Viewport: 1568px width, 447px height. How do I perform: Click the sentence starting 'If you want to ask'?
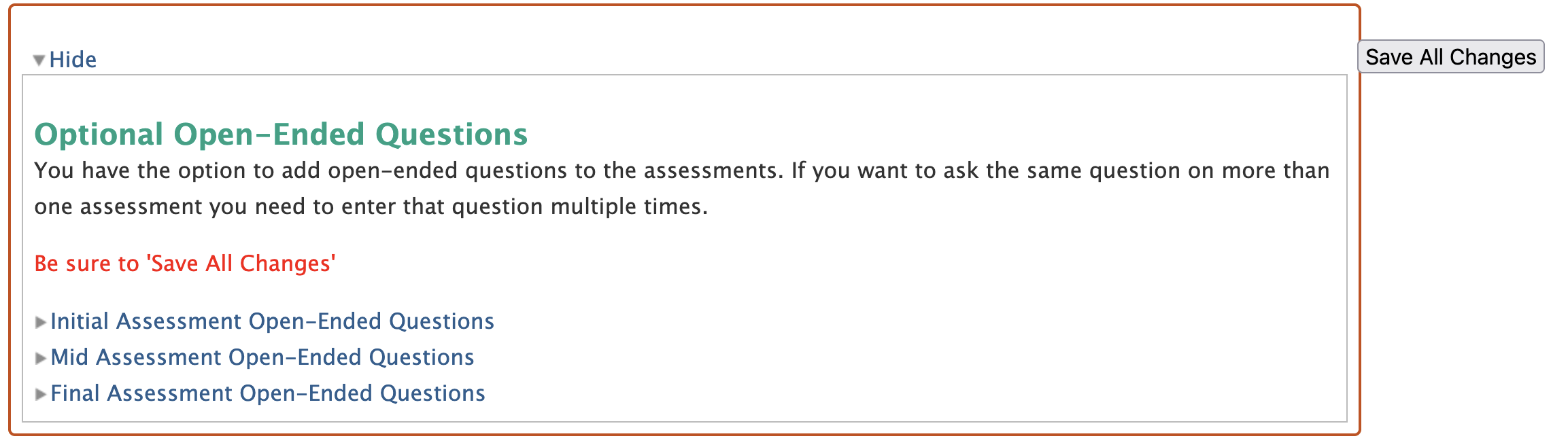(1059, 171)
